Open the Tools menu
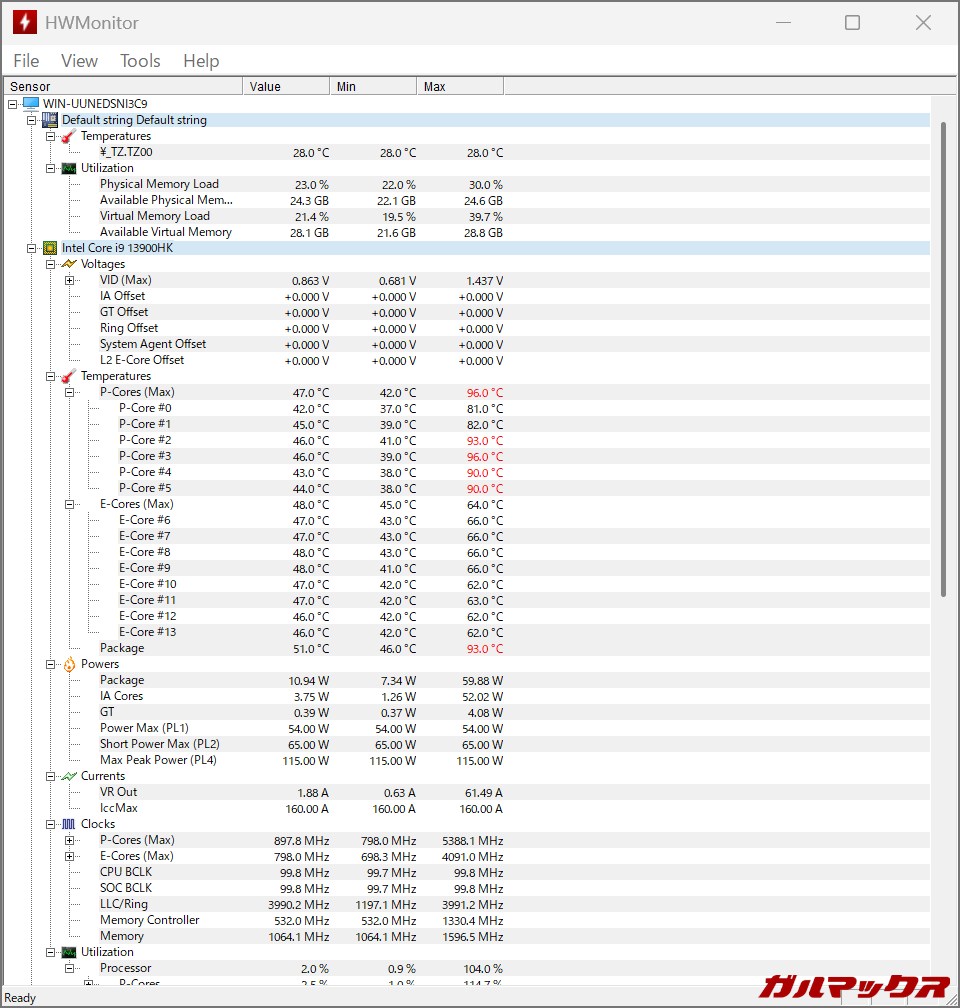 pos(140,61)
